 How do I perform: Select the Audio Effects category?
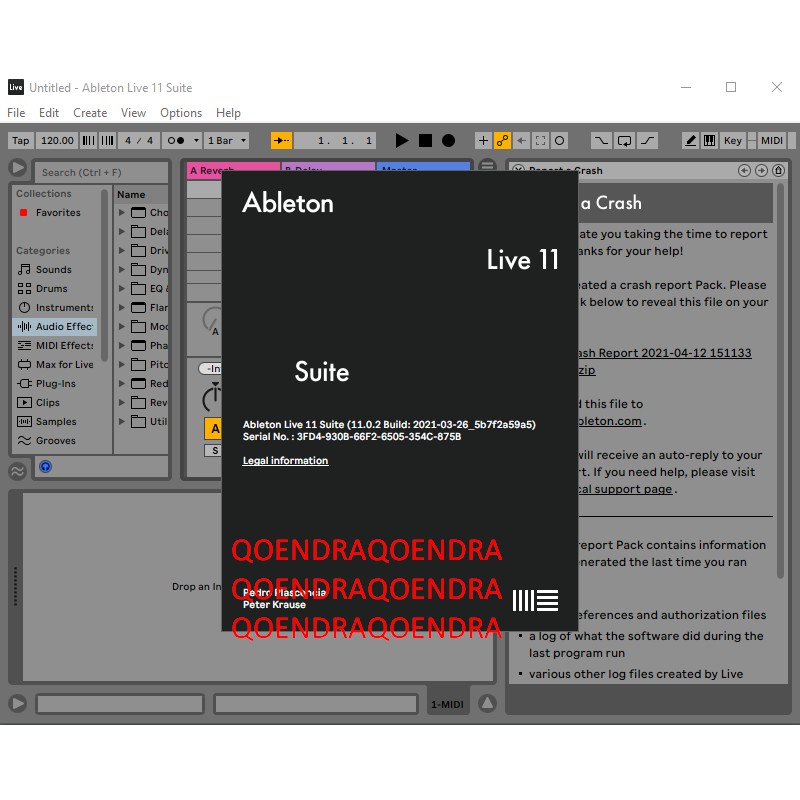point(55,327)
